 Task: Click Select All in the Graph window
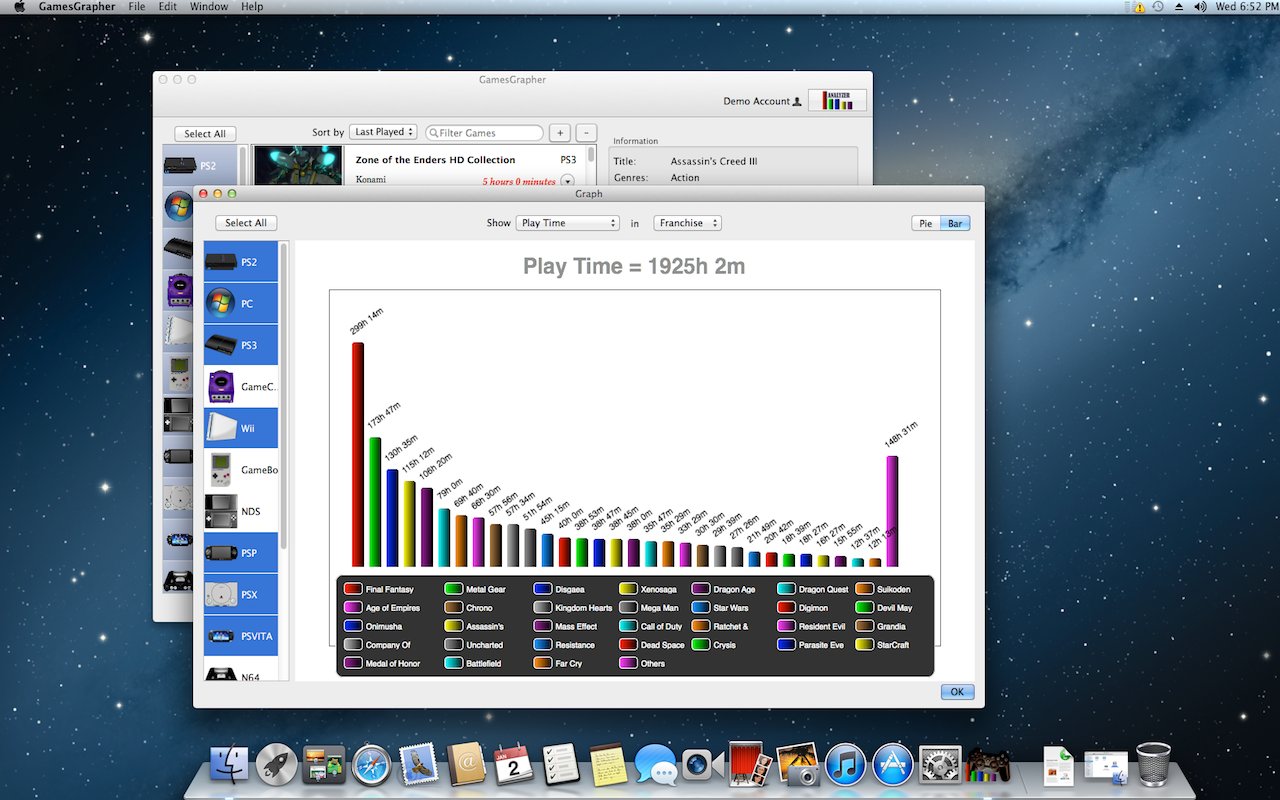(x=246, y=223)
